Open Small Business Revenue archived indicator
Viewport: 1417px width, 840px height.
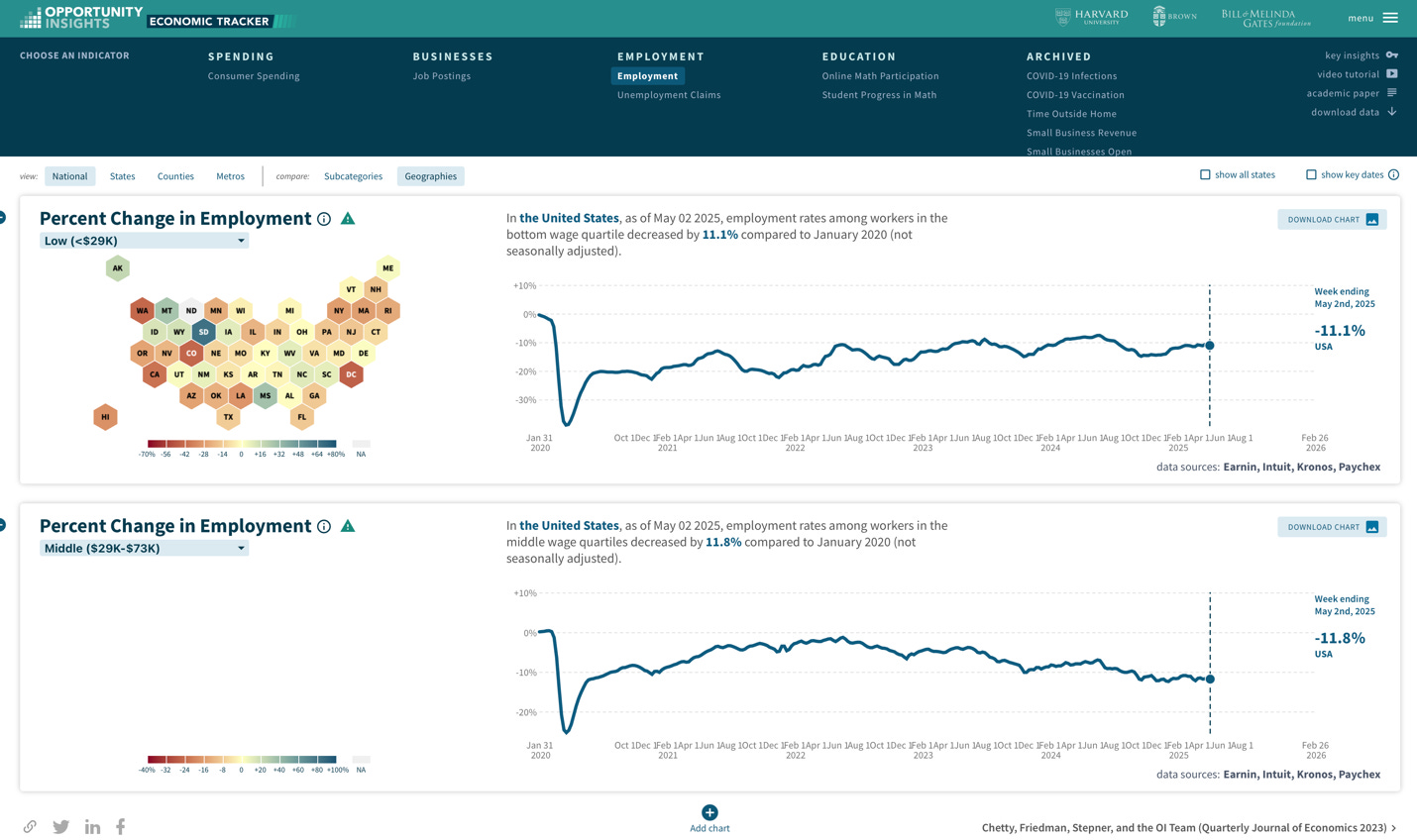point(1081,133)
